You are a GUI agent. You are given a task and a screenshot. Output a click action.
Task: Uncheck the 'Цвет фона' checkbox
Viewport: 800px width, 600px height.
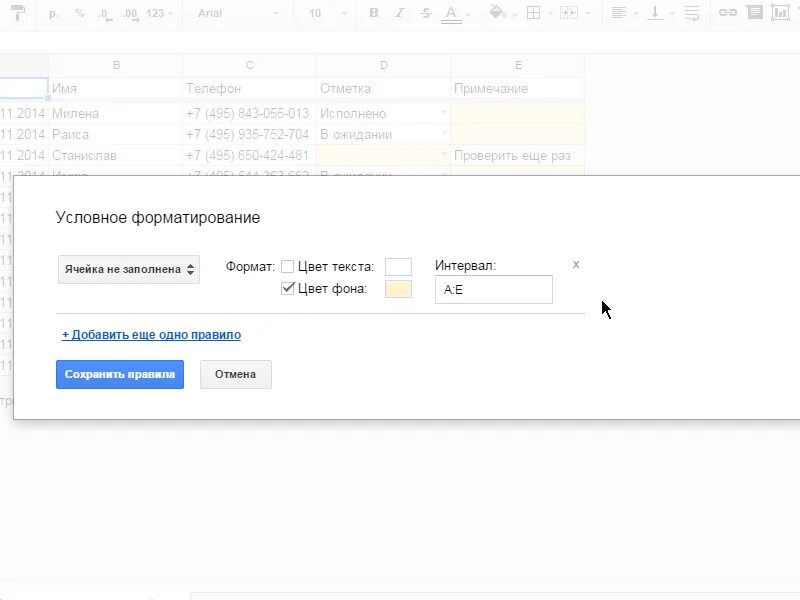(x=288, y=288)
